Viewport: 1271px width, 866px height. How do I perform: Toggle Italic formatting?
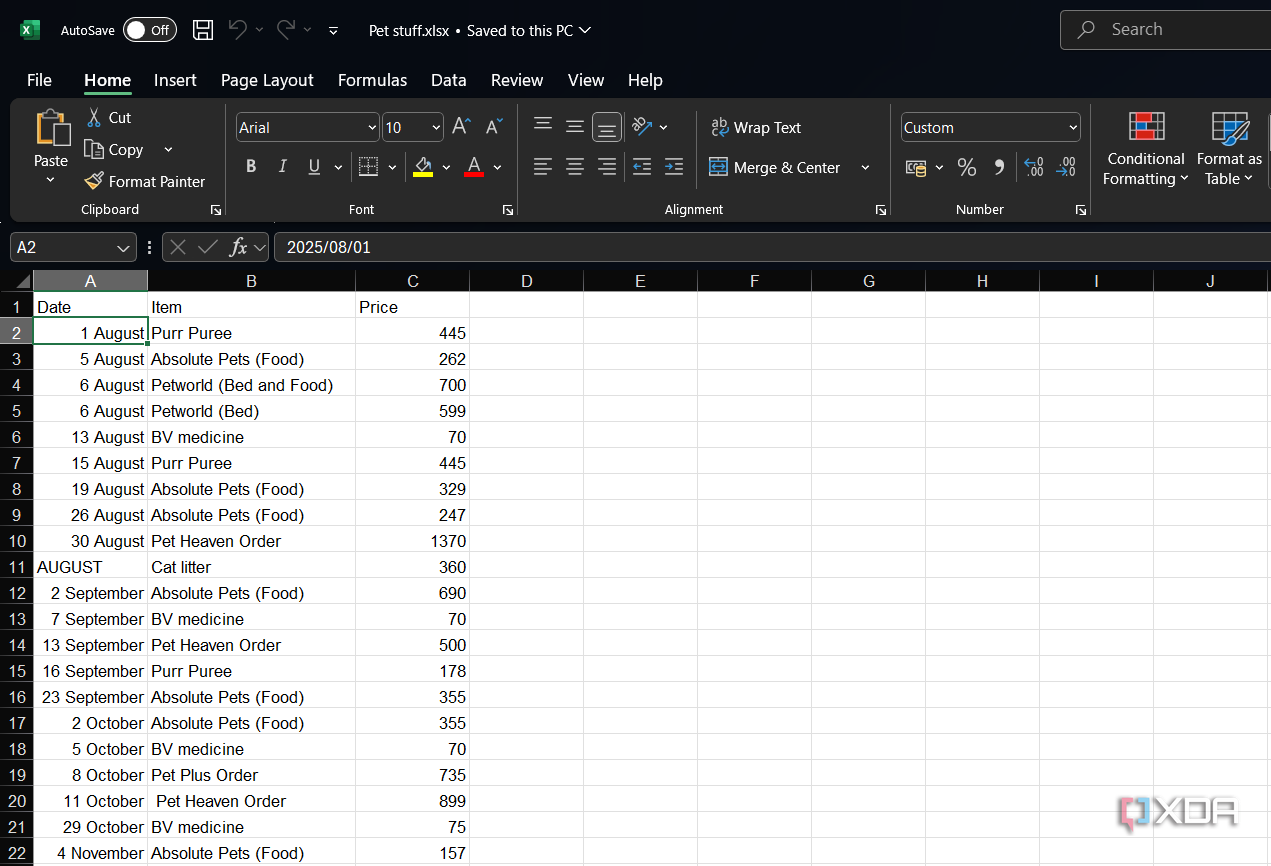tap(282, 167)
